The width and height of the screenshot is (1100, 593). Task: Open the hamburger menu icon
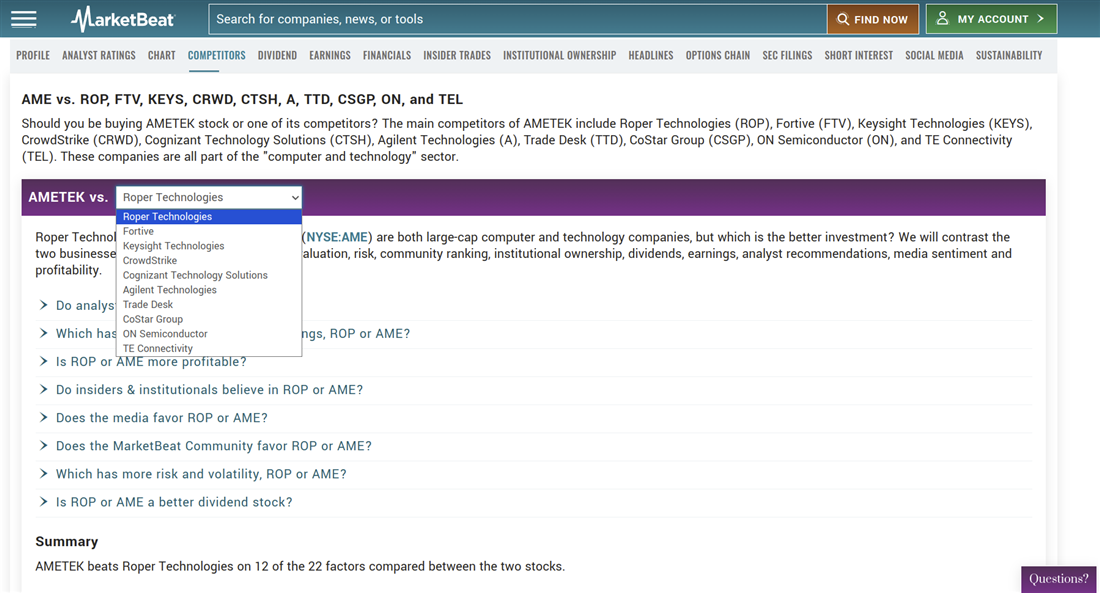coord(23,19)
